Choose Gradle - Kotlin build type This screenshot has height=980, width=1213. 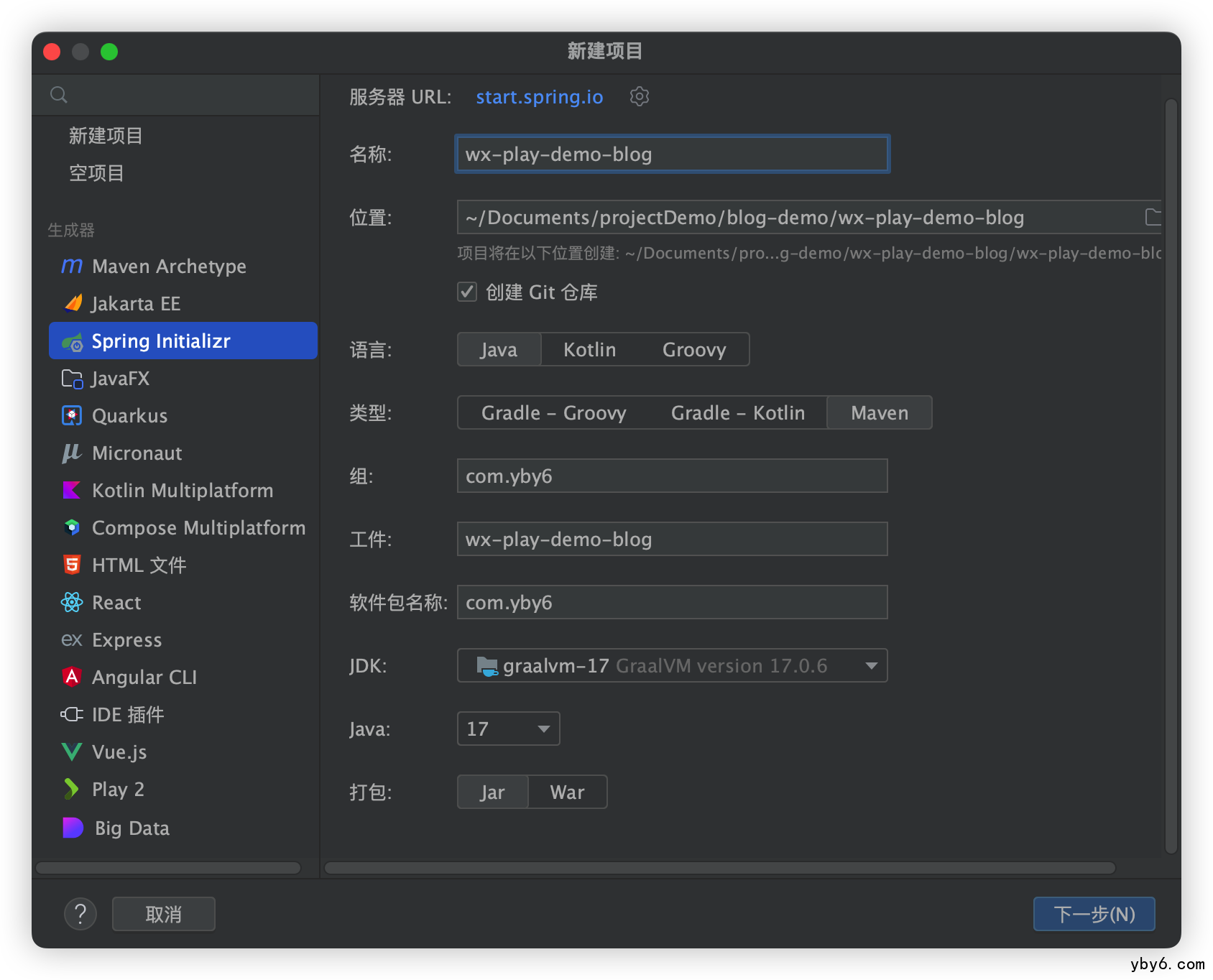point(738,413)
